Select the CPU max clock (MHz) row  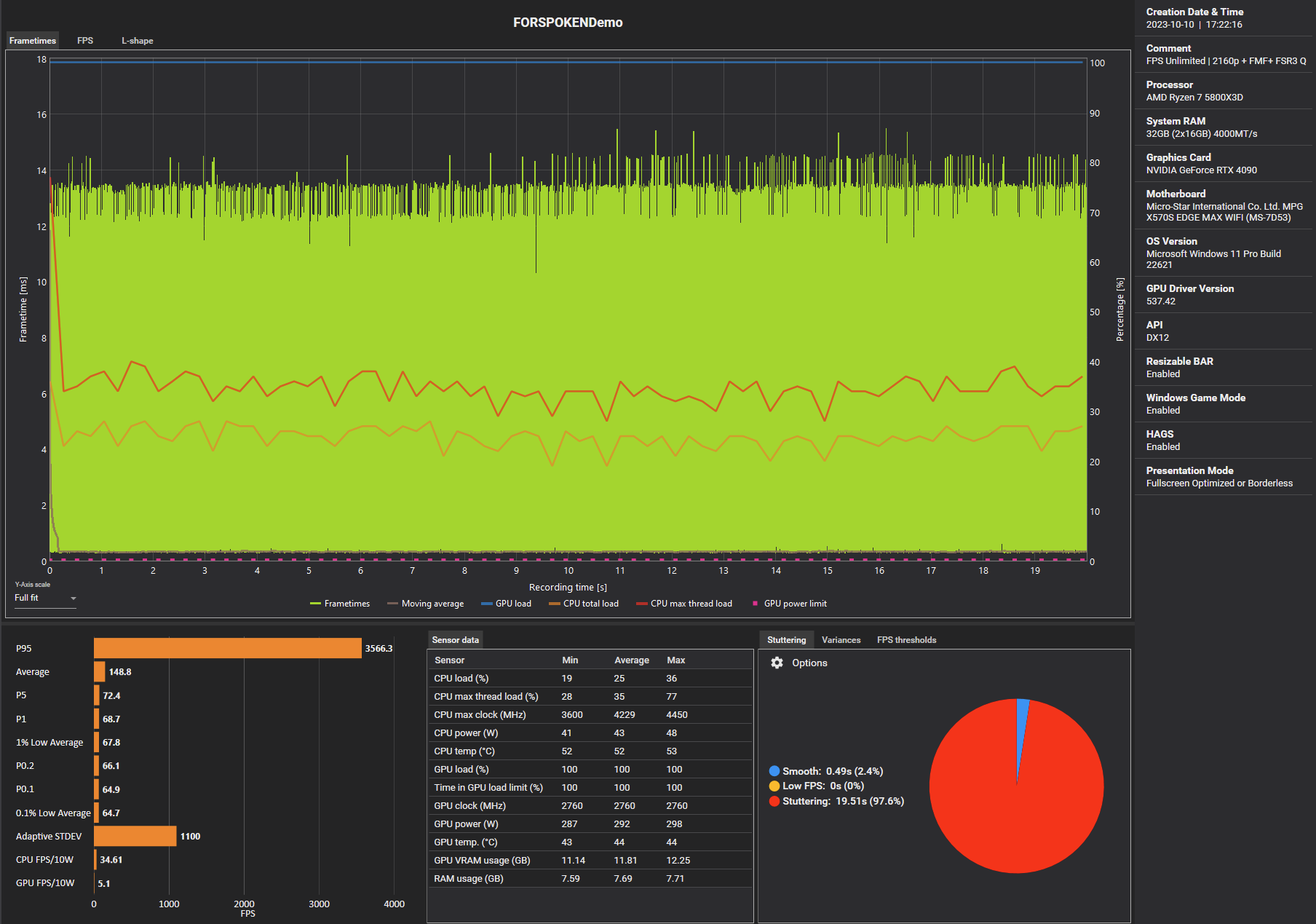pyautogui.click(x=590, y=714)
